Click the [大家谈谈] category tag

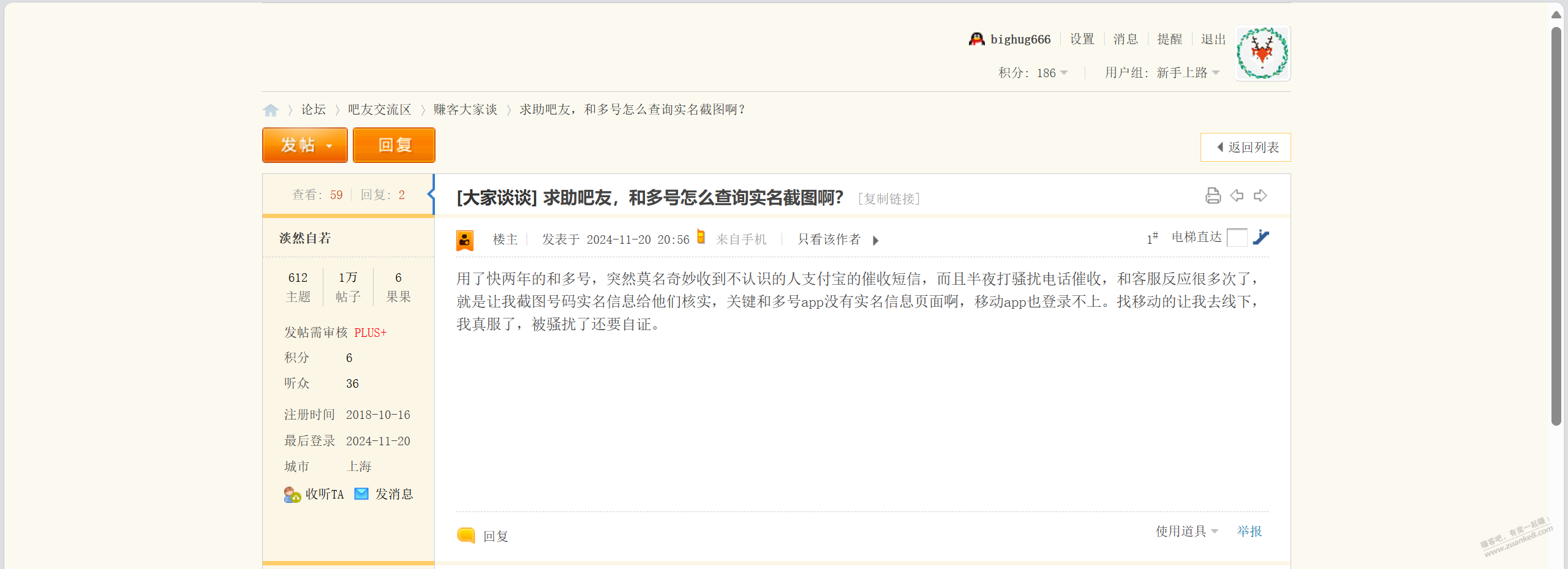point(497,198)
